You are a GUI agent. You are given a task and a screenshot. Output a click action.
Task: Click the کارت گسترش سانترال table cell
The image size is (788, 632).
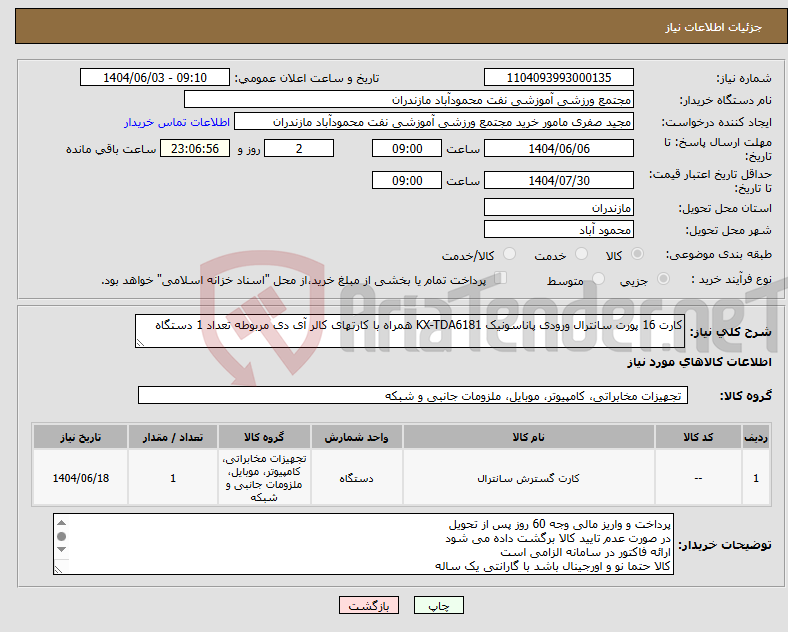[x=529, y=477]
